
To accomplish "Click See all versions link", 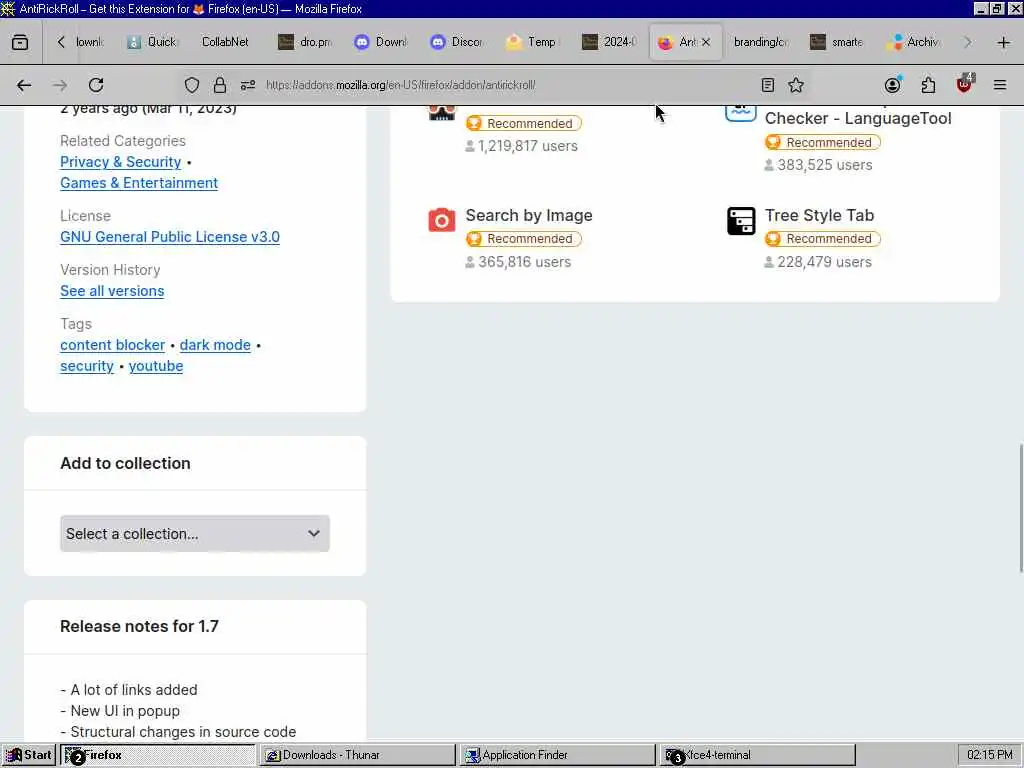I will (112, 291).
